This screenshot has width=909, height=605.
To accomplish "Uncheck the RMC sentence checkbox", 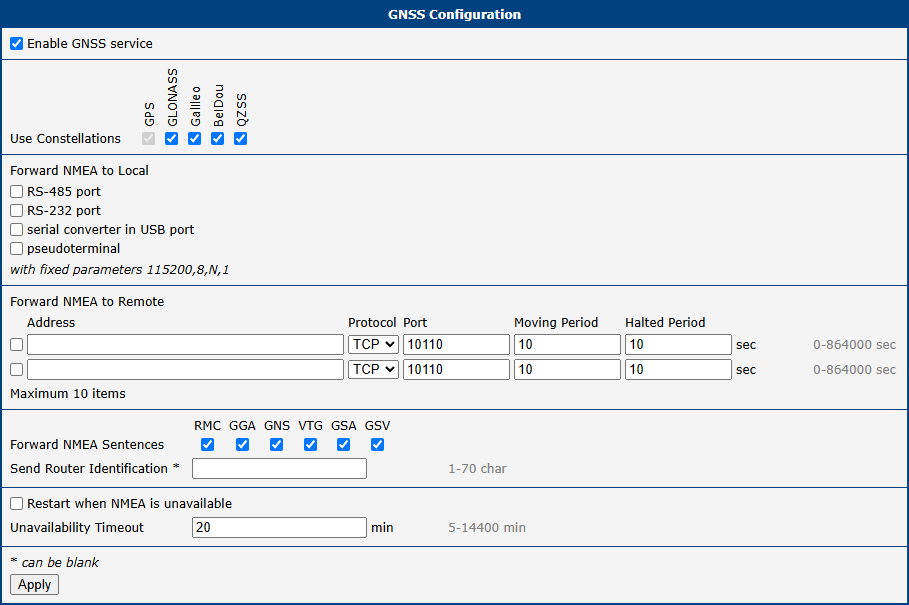I will (x=208, y=444).
